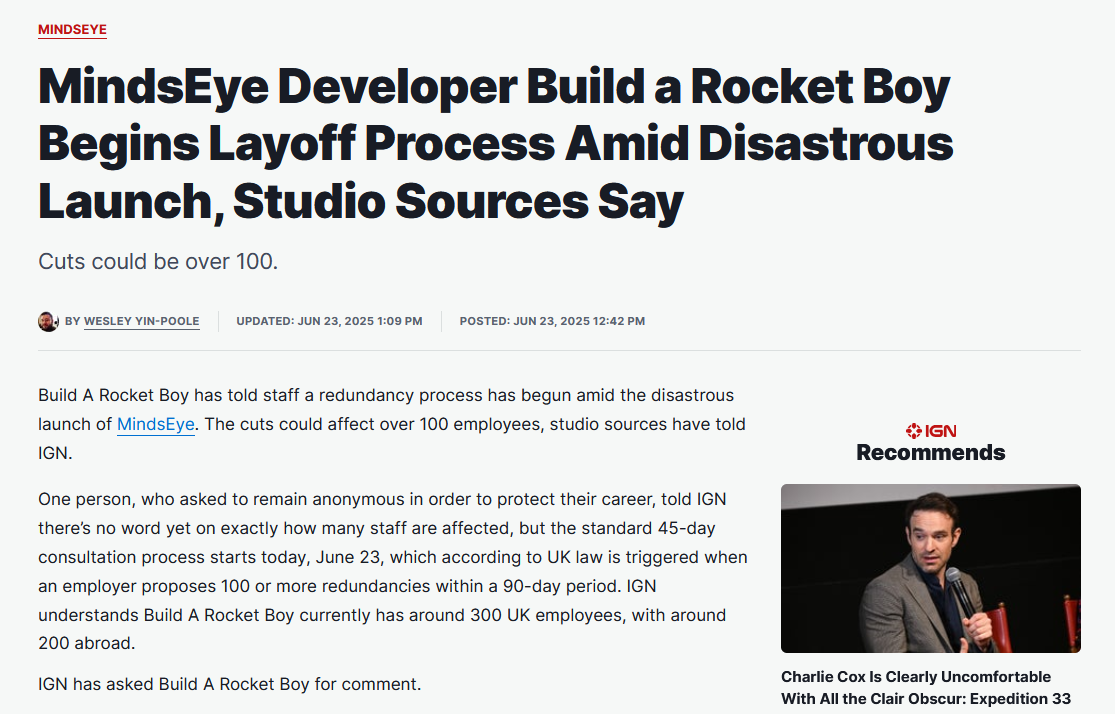Open author link WESLEY YIN-POOLE
Viewport: 1115px width, 714px height.
point(142,321)
